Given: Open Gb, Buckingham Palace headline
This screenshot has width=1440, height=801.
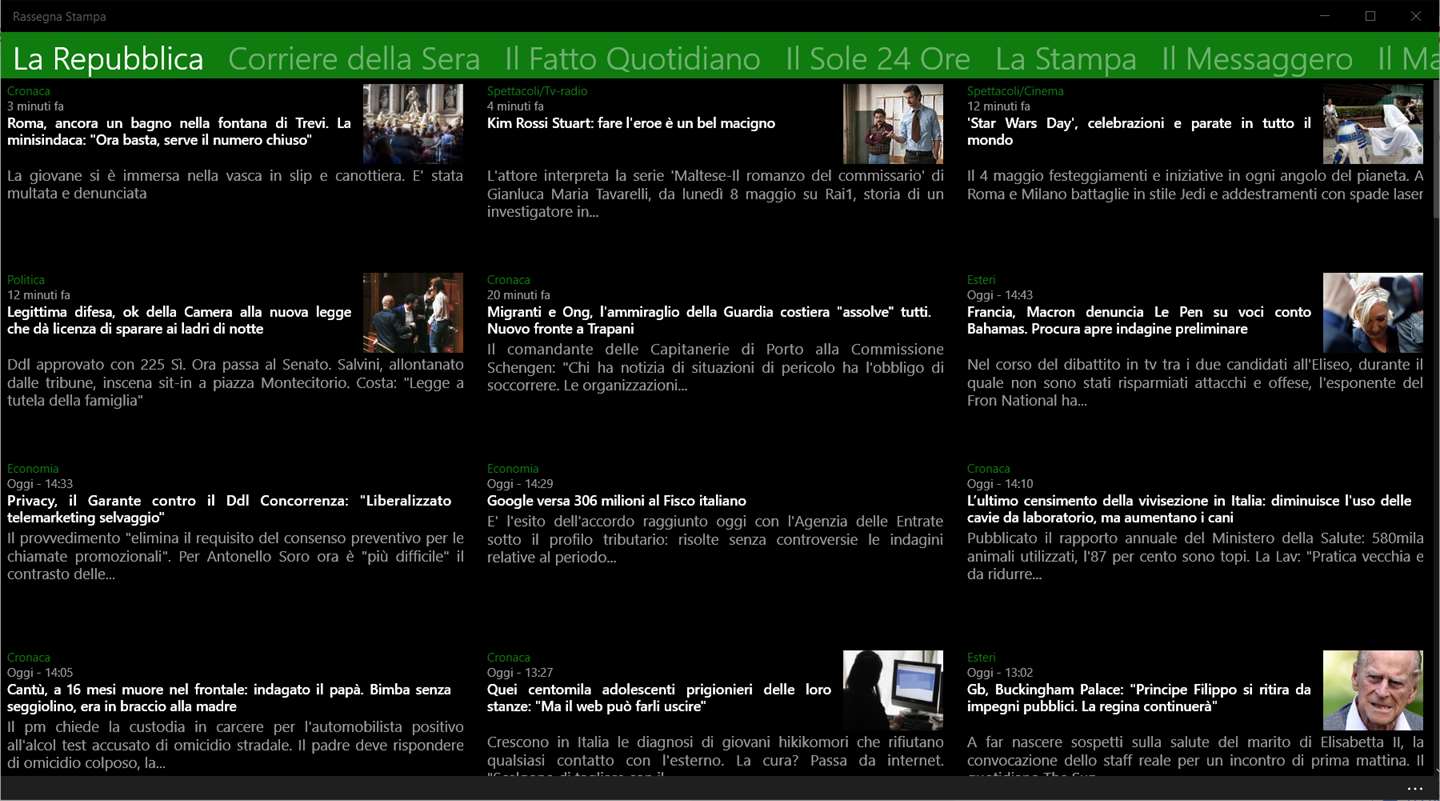Looking at the screenshot, I should tap(1139, 698).
